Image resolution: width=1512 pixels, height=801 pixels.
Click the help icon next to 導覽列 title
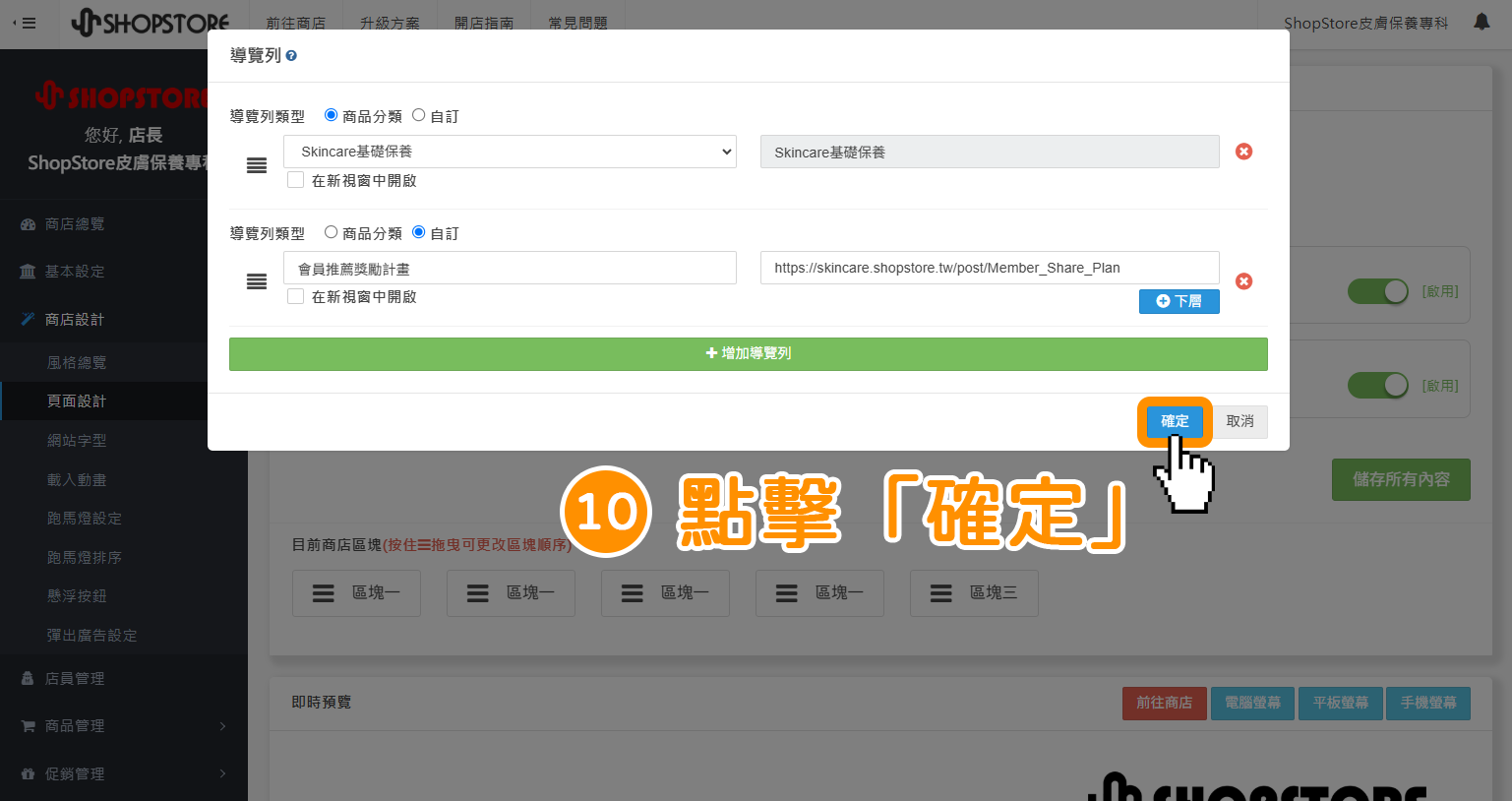pyautogui.click(x=291, y=56)
